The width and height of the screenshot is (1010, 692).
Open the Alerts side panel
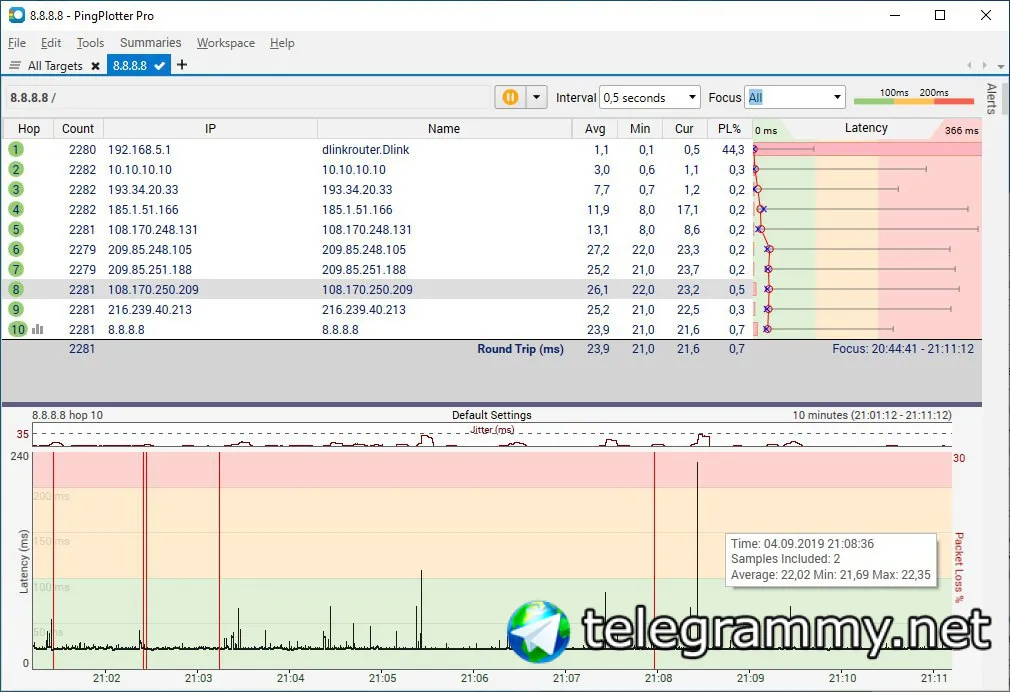[991, 98]
